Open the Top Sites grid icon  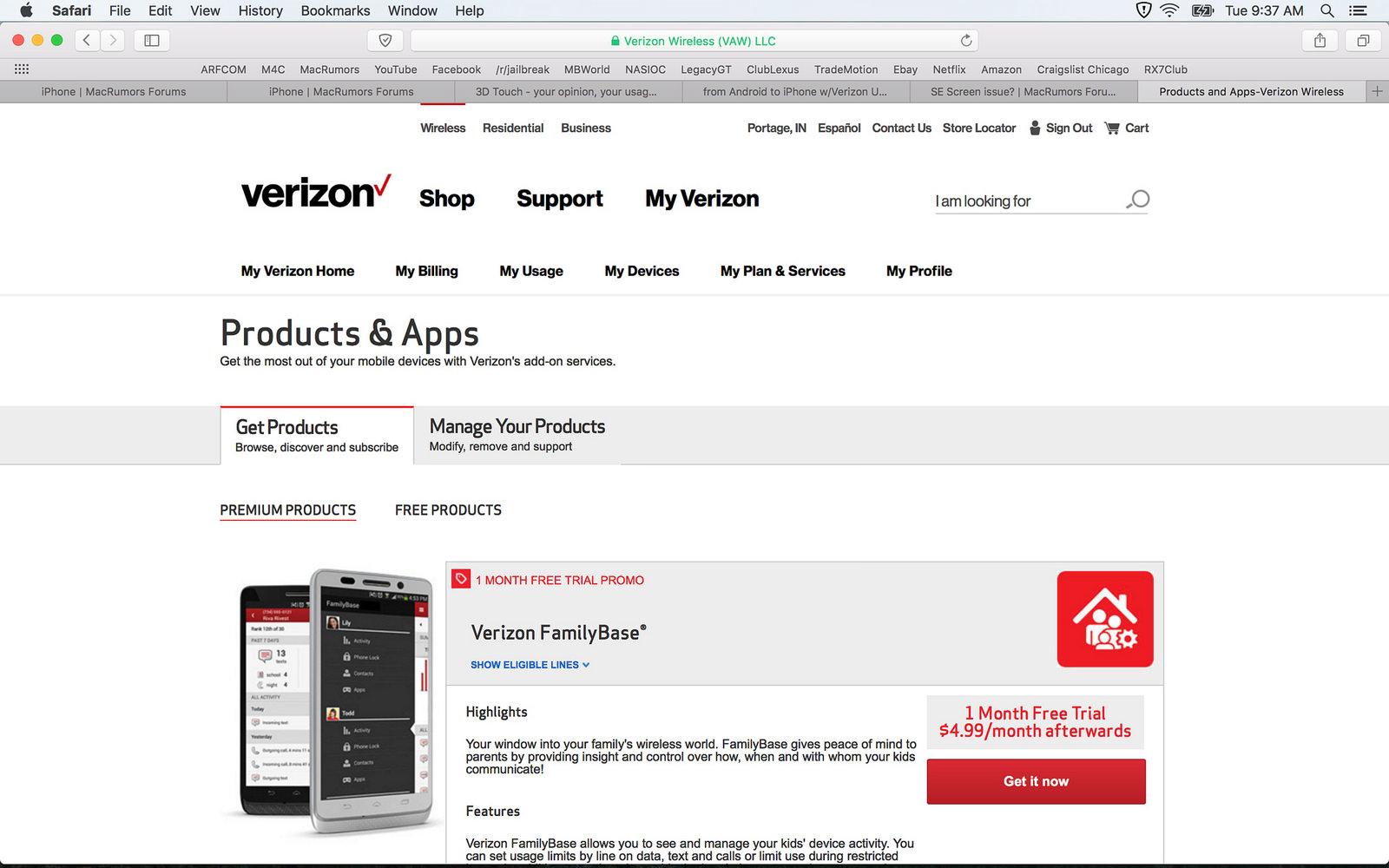(x=22, y=69)
